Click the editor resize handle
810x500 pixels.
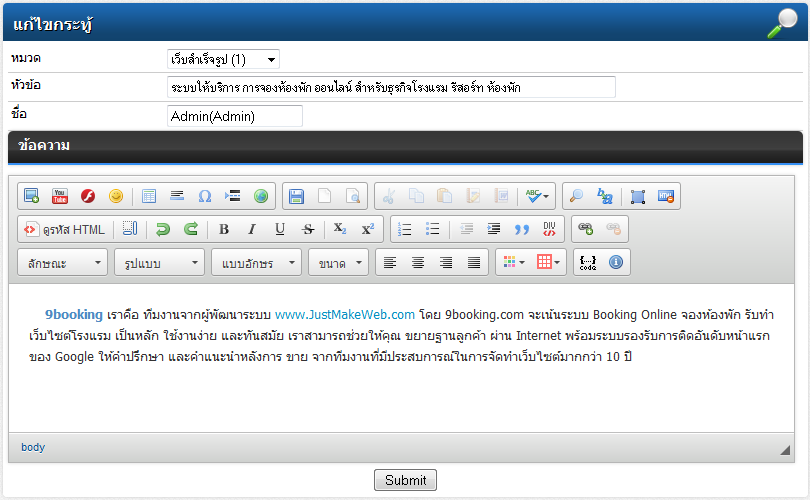click(785, 450)
